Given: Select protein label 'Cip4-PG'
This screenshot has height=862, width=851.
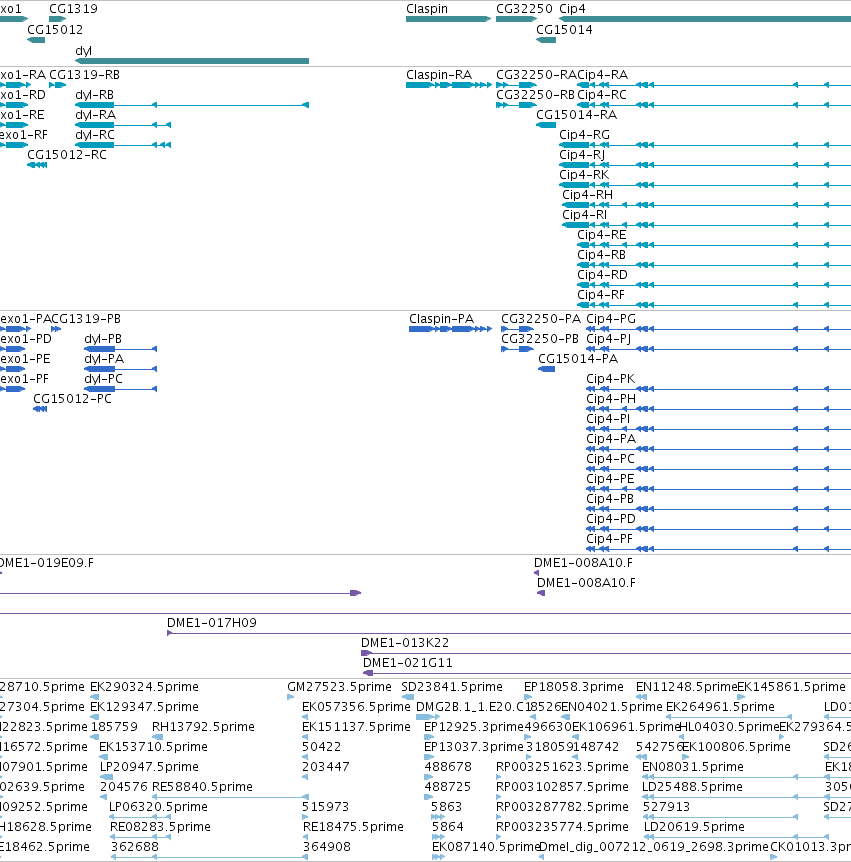Looking at the screenshot, I should pos(611,319).
